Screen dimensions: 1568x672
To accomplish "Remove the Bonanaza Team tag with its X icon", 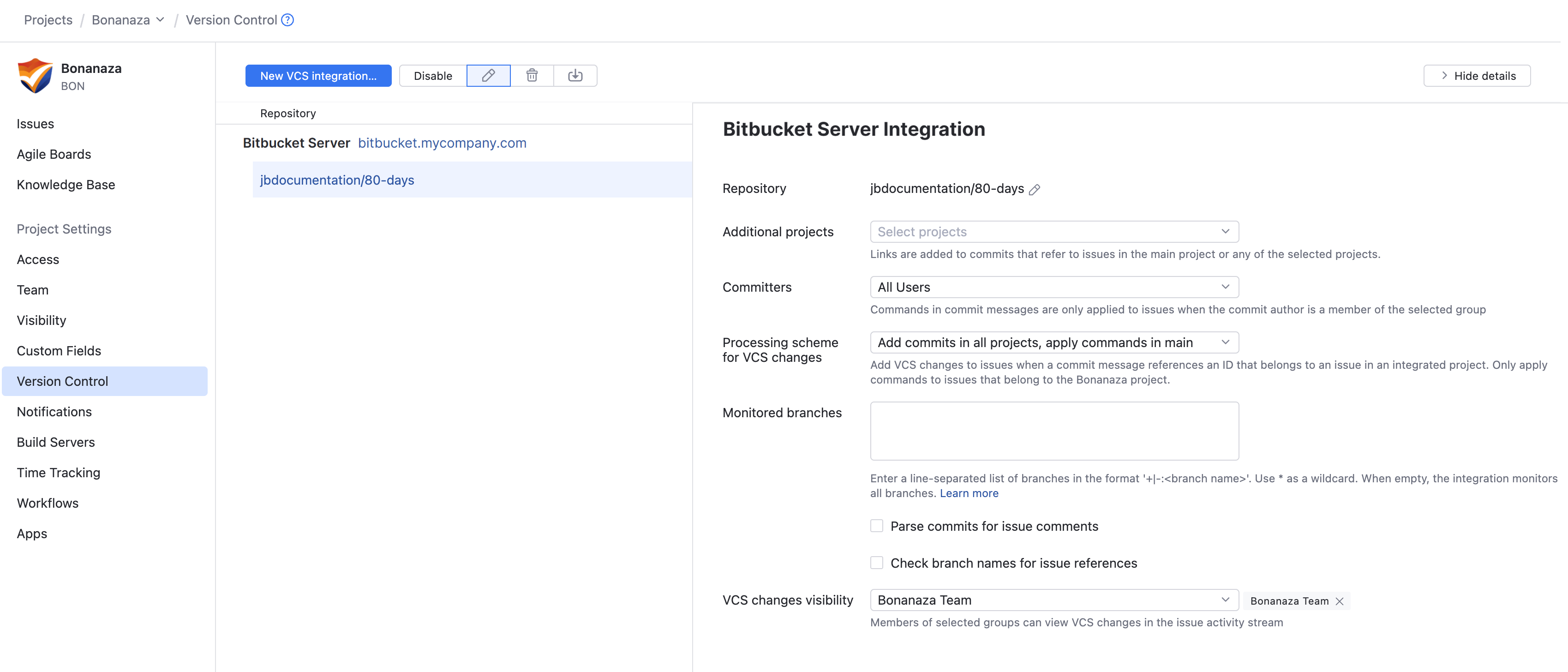I will pos(1339,601).
